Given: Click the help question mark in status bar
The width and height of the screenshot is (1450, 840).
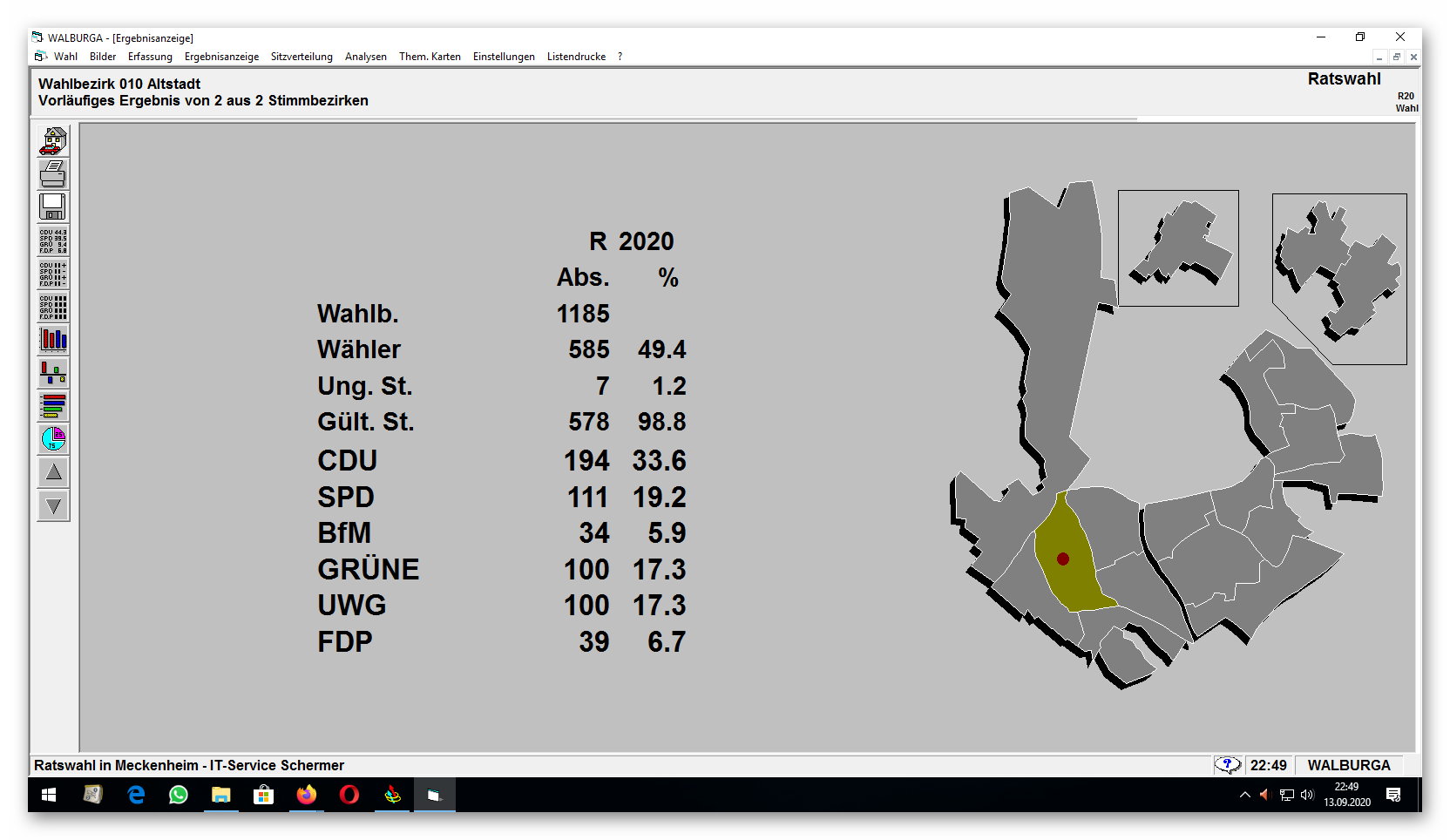Looking at the screenshot, I should point(1228,765).
